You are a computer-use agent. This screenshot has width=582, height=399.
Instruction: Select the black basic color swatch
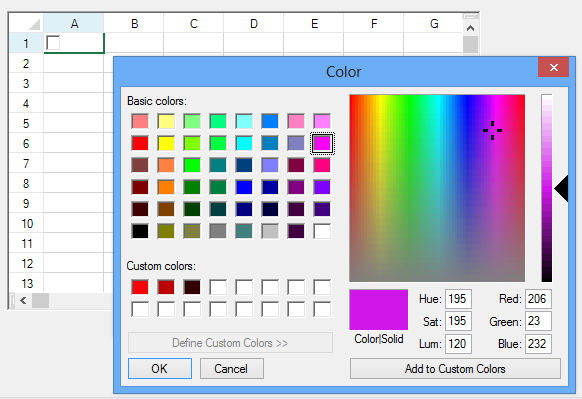point(140,231)
